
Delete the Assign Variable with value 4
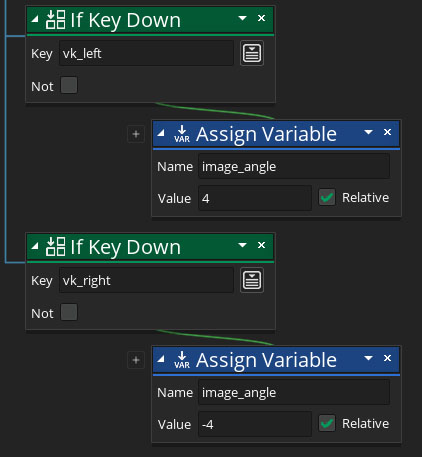(387, 132)
